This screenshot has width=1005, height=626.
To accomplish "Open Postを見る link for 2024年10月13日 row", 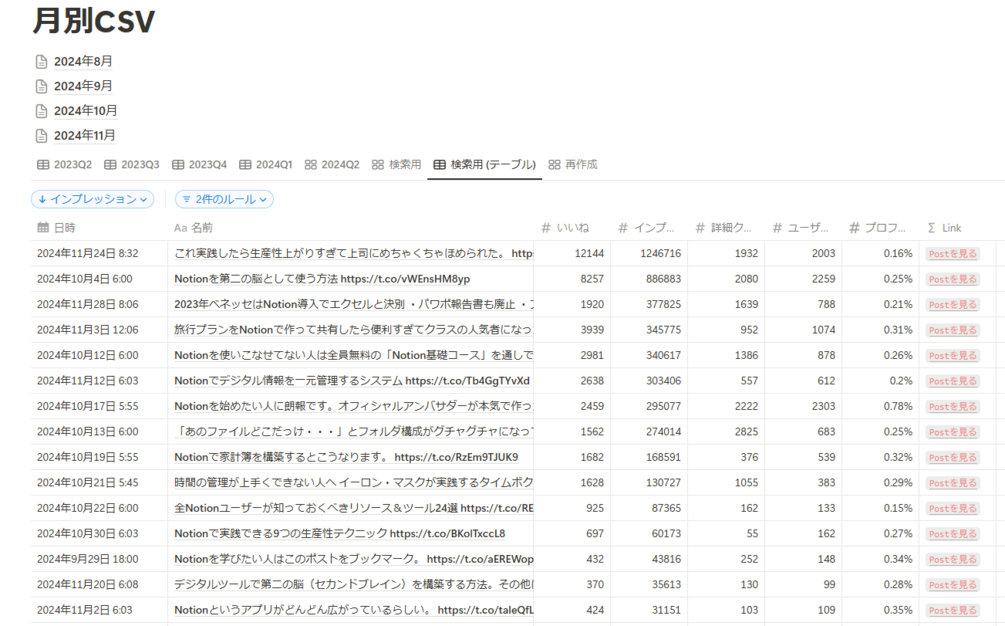I will pyautogui.click(x=953, y=432).
